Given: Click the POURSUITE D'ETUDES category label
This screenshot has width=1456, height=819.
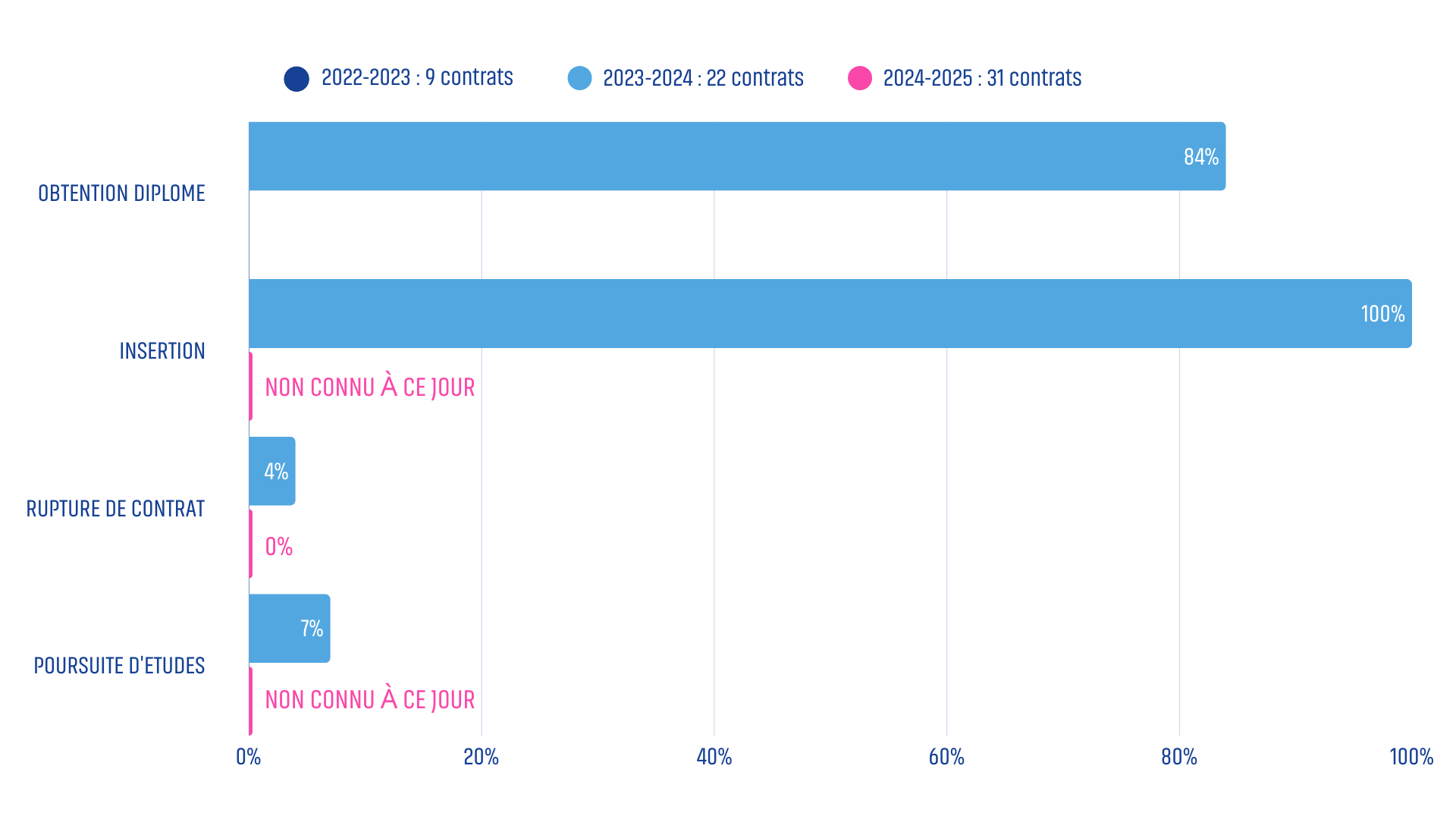Looking at the screenshot, I should pyautogui.click(x=119, y=666).
